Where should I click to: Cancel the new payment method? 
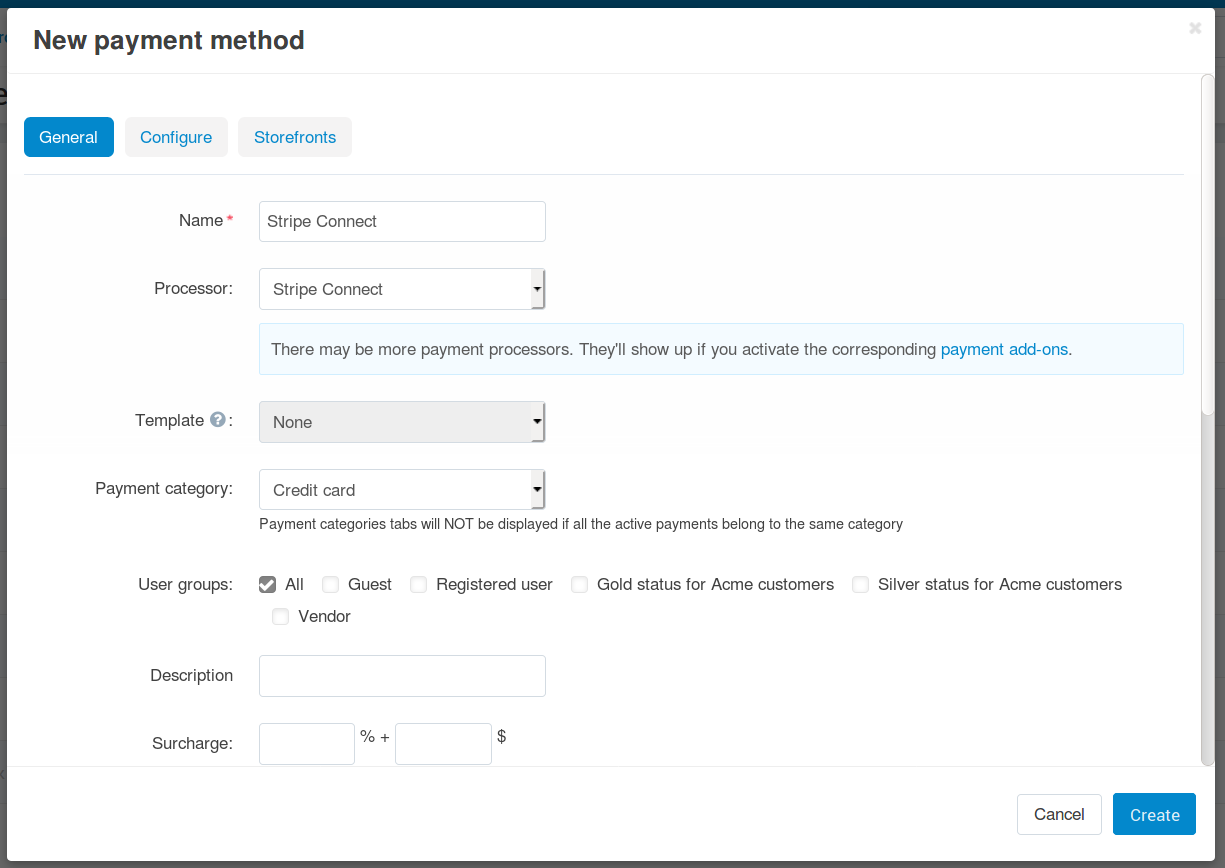click(x=1059, y=814)
